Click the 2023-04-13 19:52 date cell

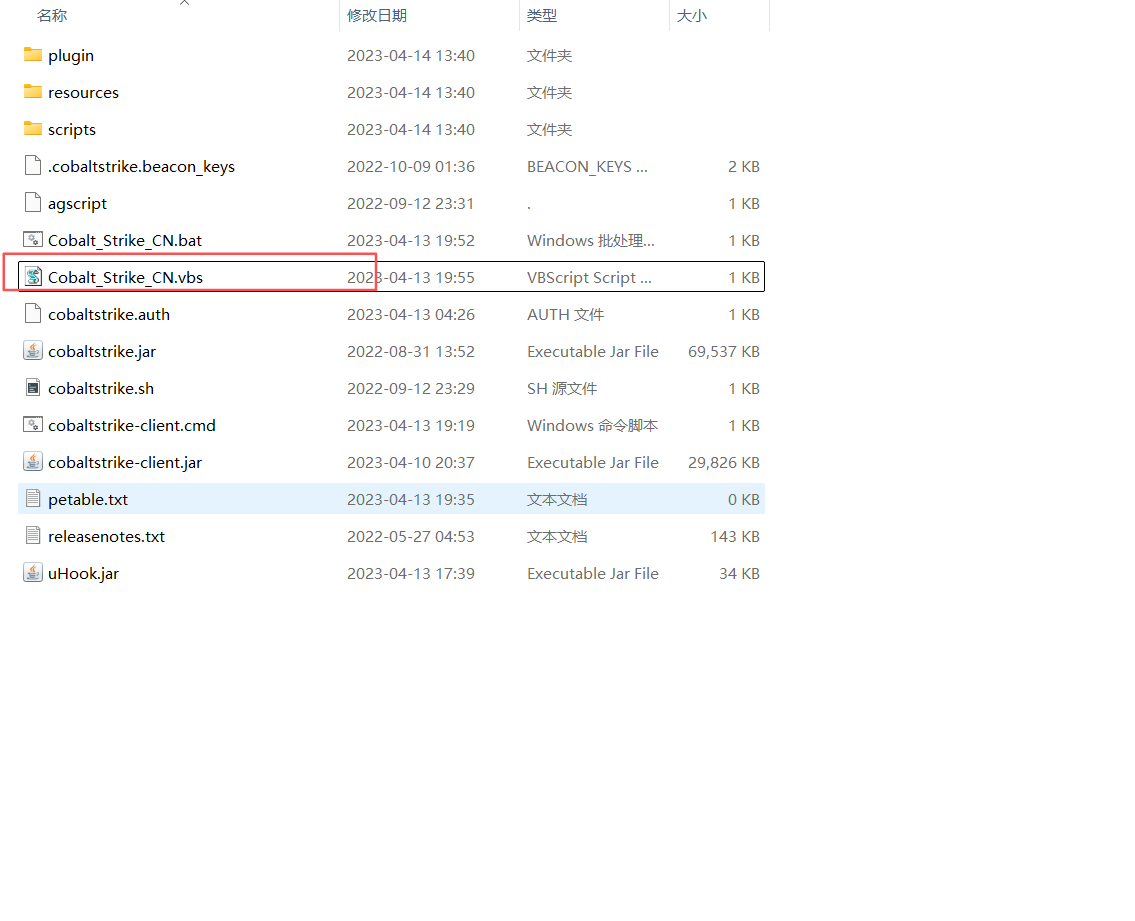410,240
